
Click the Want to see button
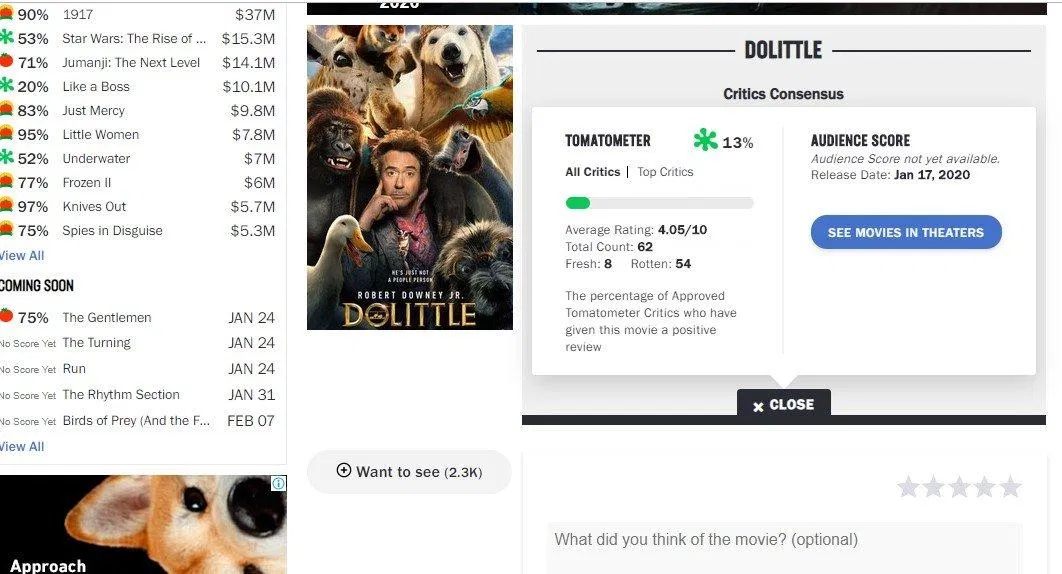click(x=409, y=472)
